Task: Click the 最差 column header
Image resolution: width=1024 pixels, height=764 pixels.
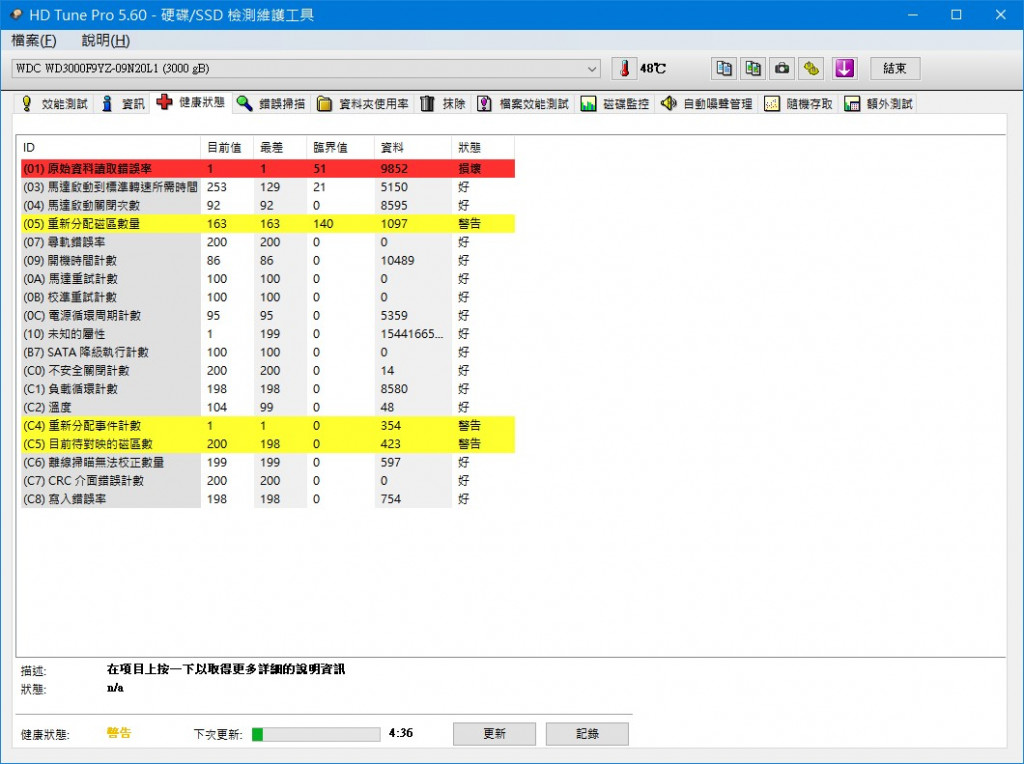Action: point(280,148)
